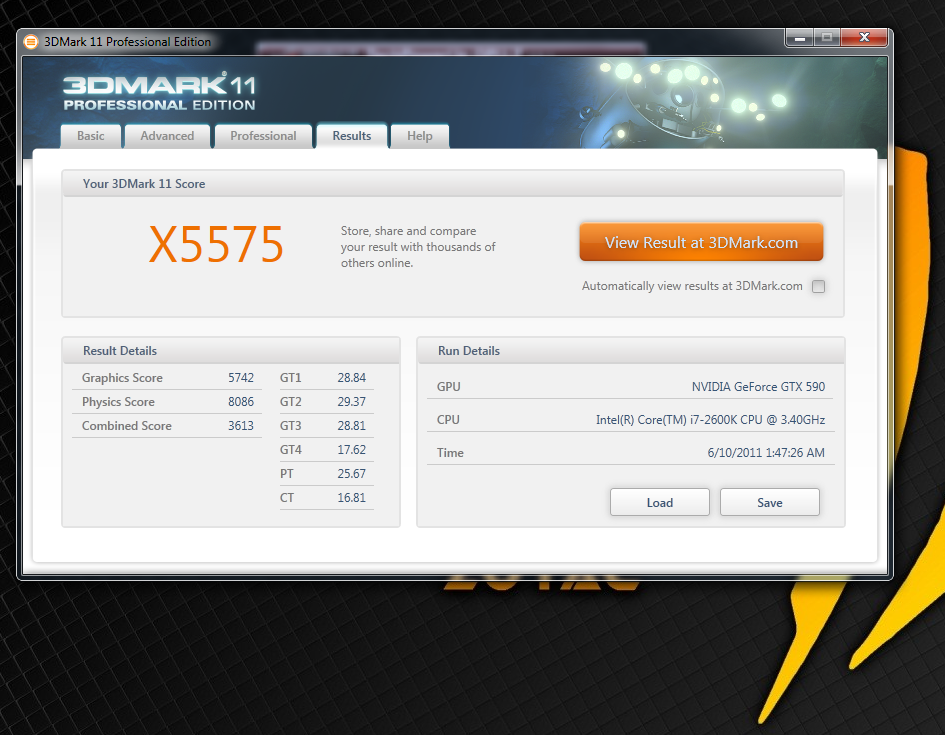Image resolution: width=945 pixels, height=735 pixels.
Task: Click the CT value 16.81
Action: pyautogui.click(x=351, y=498)
